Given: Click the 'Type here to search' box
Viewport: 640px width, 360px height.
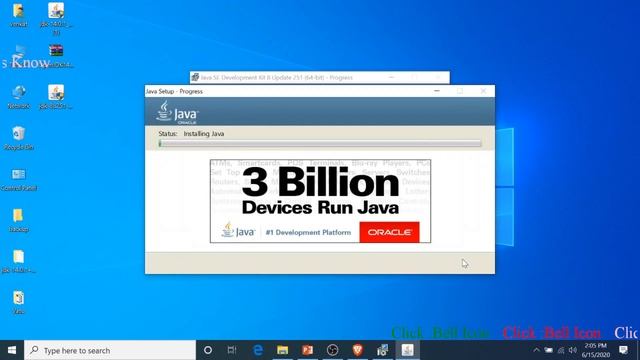Looking at the screenshot, I should 110,350.
